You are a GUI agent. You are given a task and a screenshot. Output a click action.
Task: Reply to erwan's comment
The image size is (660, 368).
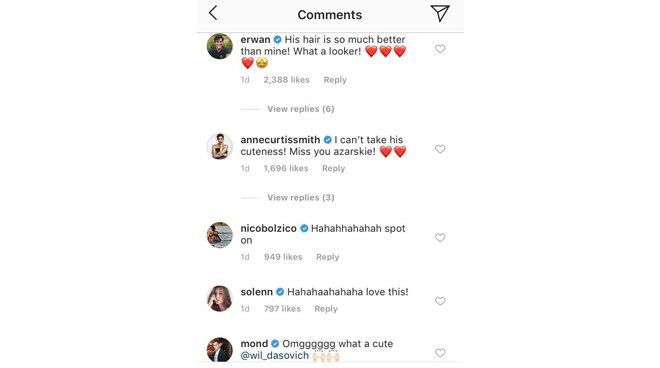335,80
